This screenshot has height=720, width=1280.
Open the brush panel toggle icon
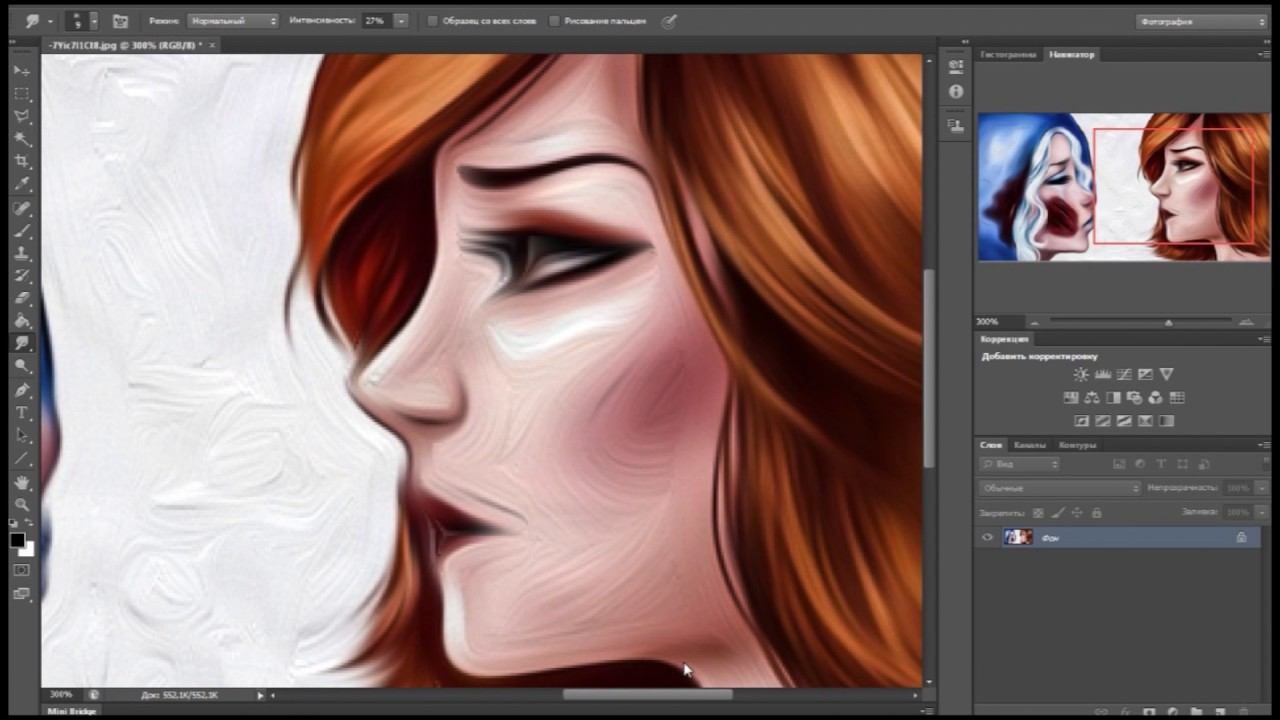pyautogui.click(x=120, y=20)
